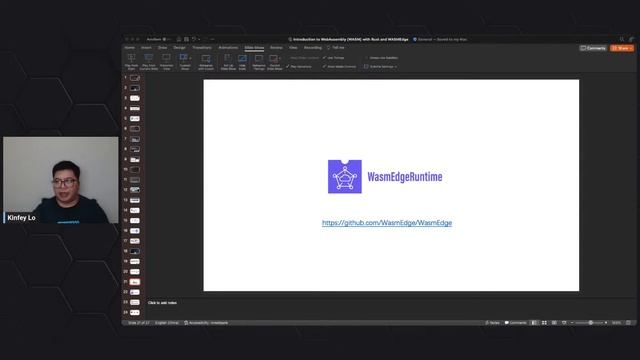The image size is (640, 360).
Task: Open the Insert ribbon tab
Action: pyautogui.click(x=146, y=48)
